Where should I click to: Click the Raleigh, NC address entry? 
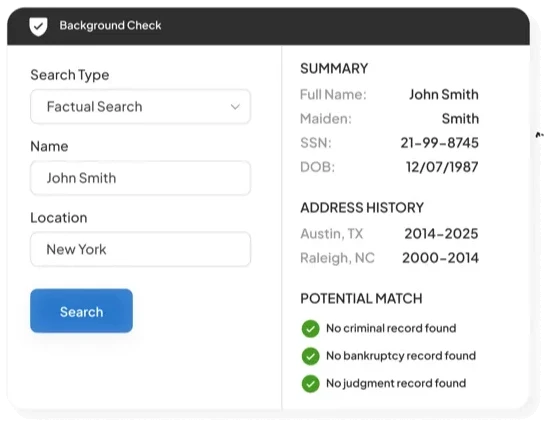337,258
